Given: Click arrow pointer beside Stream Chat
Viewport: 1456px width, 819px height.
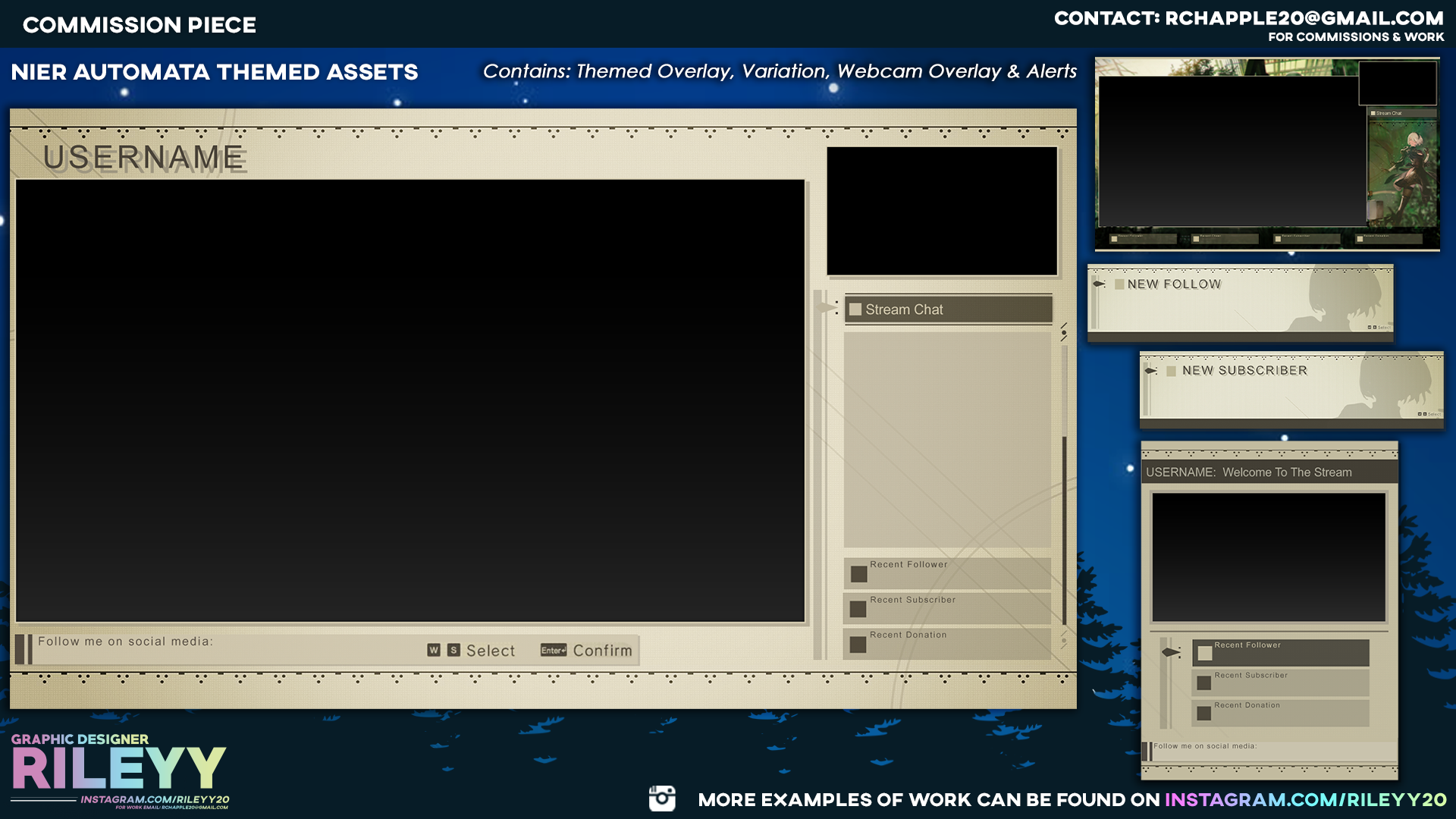Looking at the screenshot, I should pos(827,308).
